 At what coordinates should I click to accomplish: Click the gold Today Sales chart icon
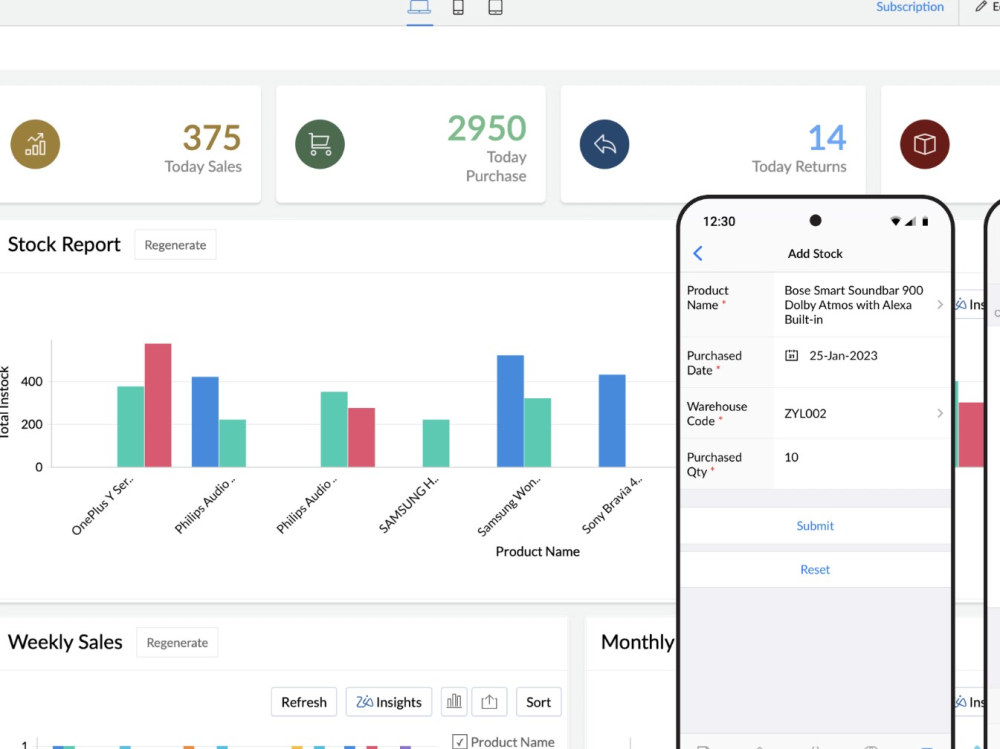35,144
